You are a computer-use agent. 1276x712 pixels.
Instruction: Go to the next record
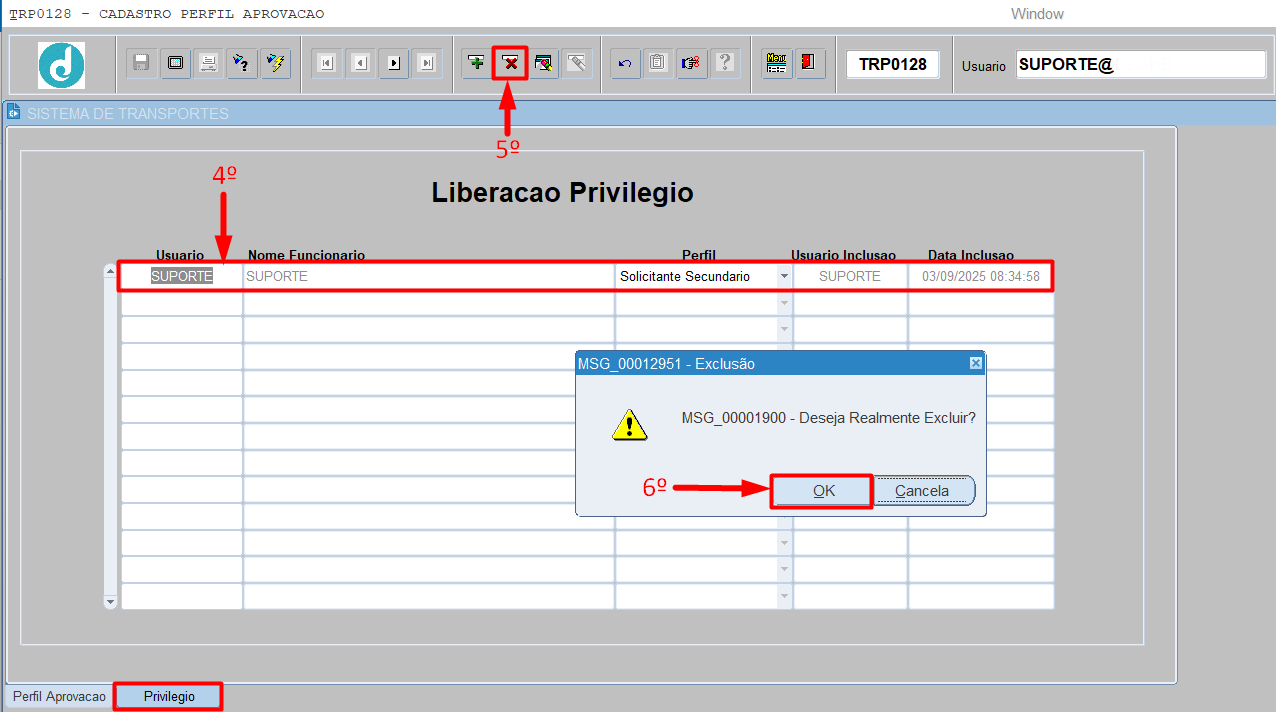394,63
